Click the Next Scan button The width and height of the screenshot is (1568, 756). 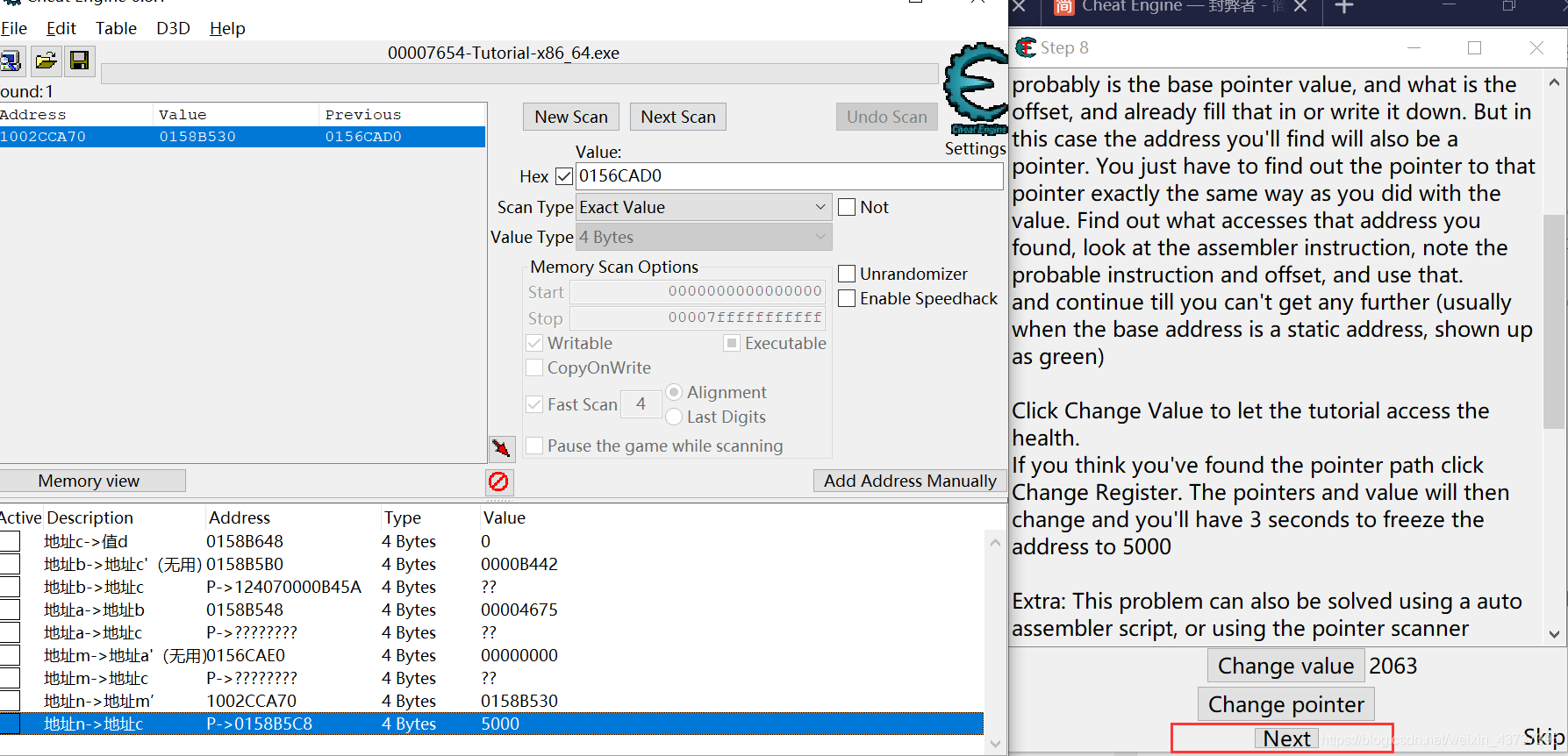(678, 117)
